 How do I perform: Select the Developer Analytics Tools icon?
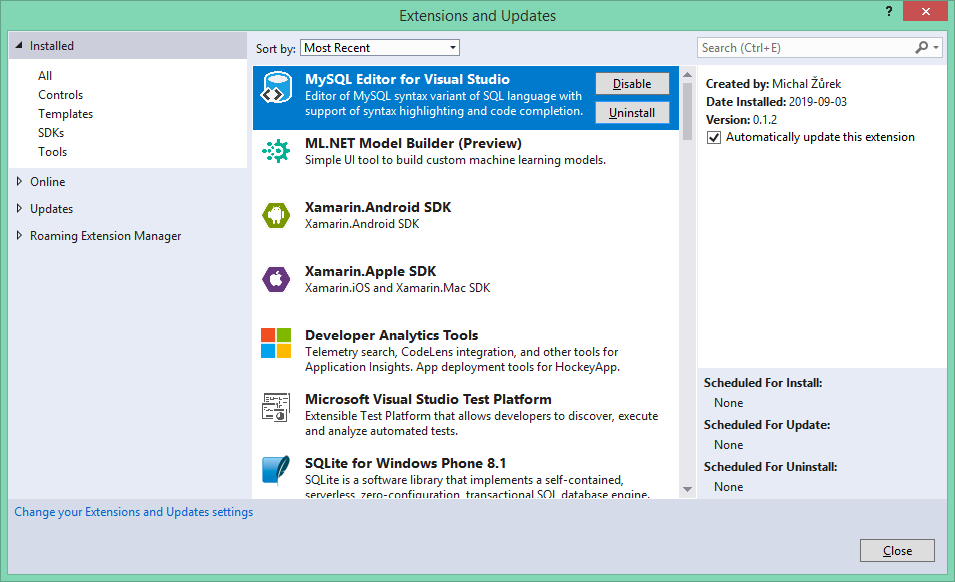tap(276, 344)
